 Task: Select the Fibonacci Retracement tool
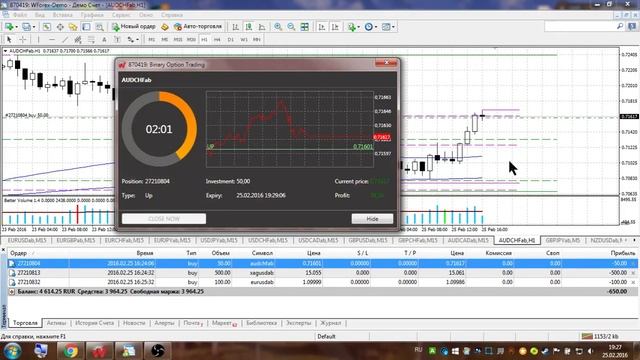click(x=91, y=40)
